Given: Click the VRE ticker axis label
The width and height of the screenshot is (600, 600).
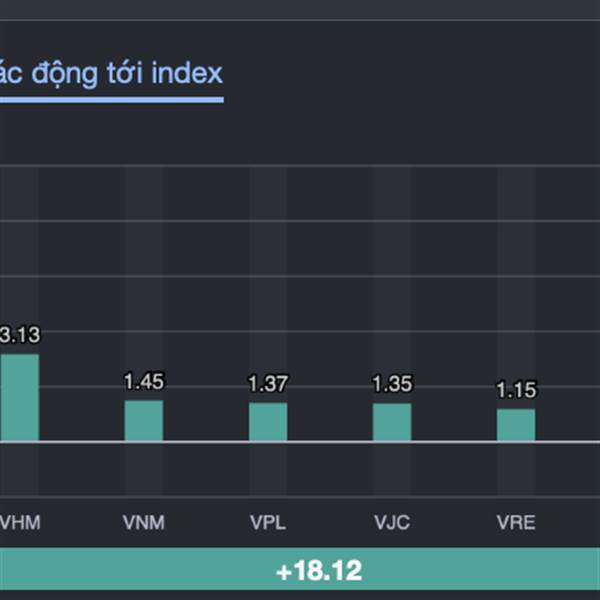Looking at the screenshot, I should (x=516, y=522).
